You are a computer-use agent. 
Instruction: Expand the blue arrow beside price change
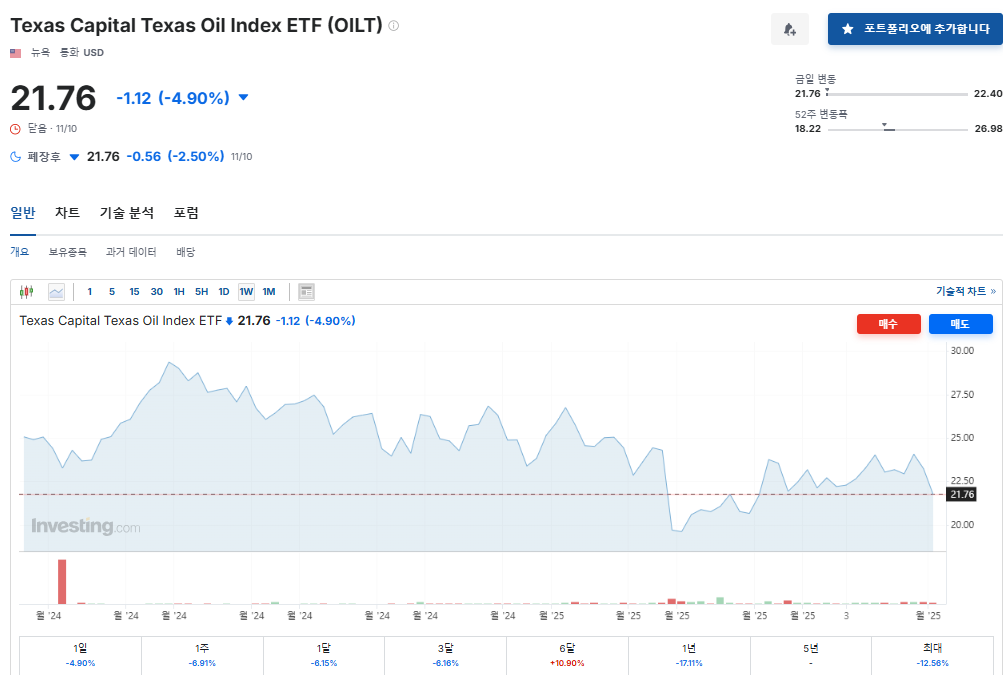[x=244, y=97]
